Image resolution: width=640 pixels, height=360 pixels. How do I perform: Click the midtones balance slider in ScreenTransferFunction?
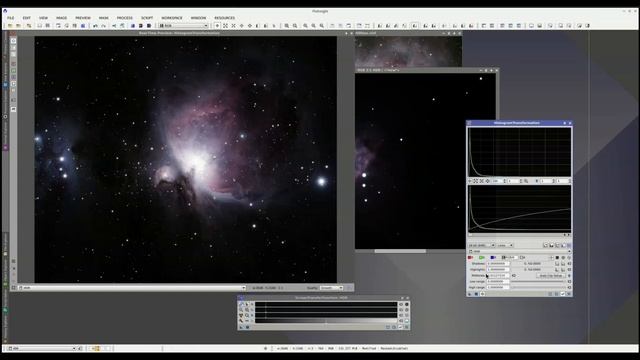326,321
